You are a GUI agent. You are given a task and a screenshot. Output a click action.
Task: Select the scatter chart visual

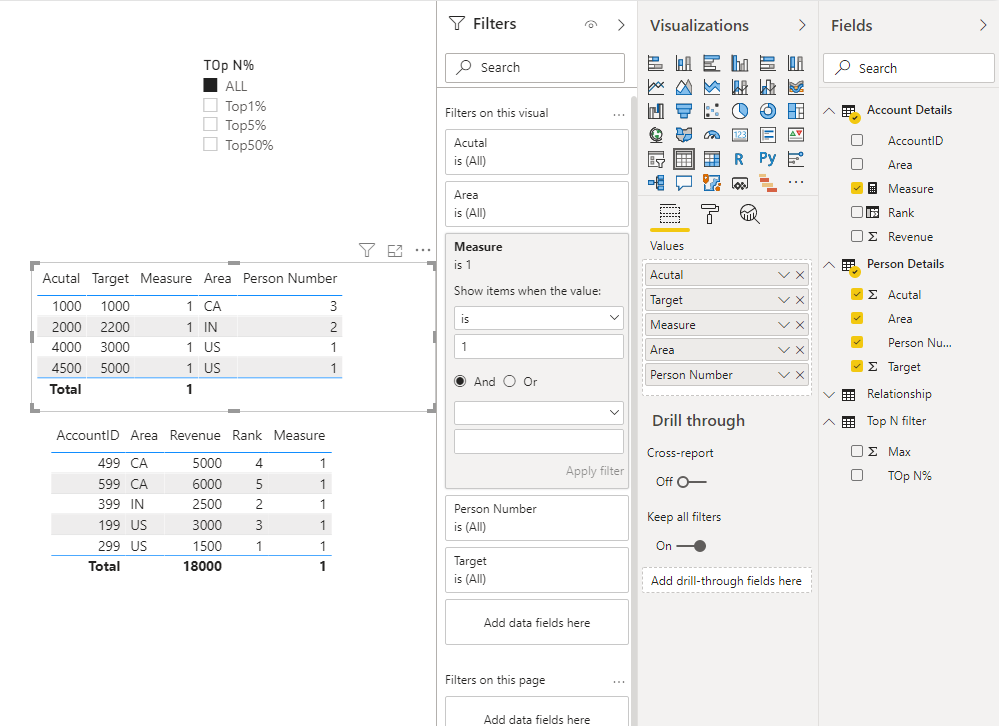pos(712,111)
